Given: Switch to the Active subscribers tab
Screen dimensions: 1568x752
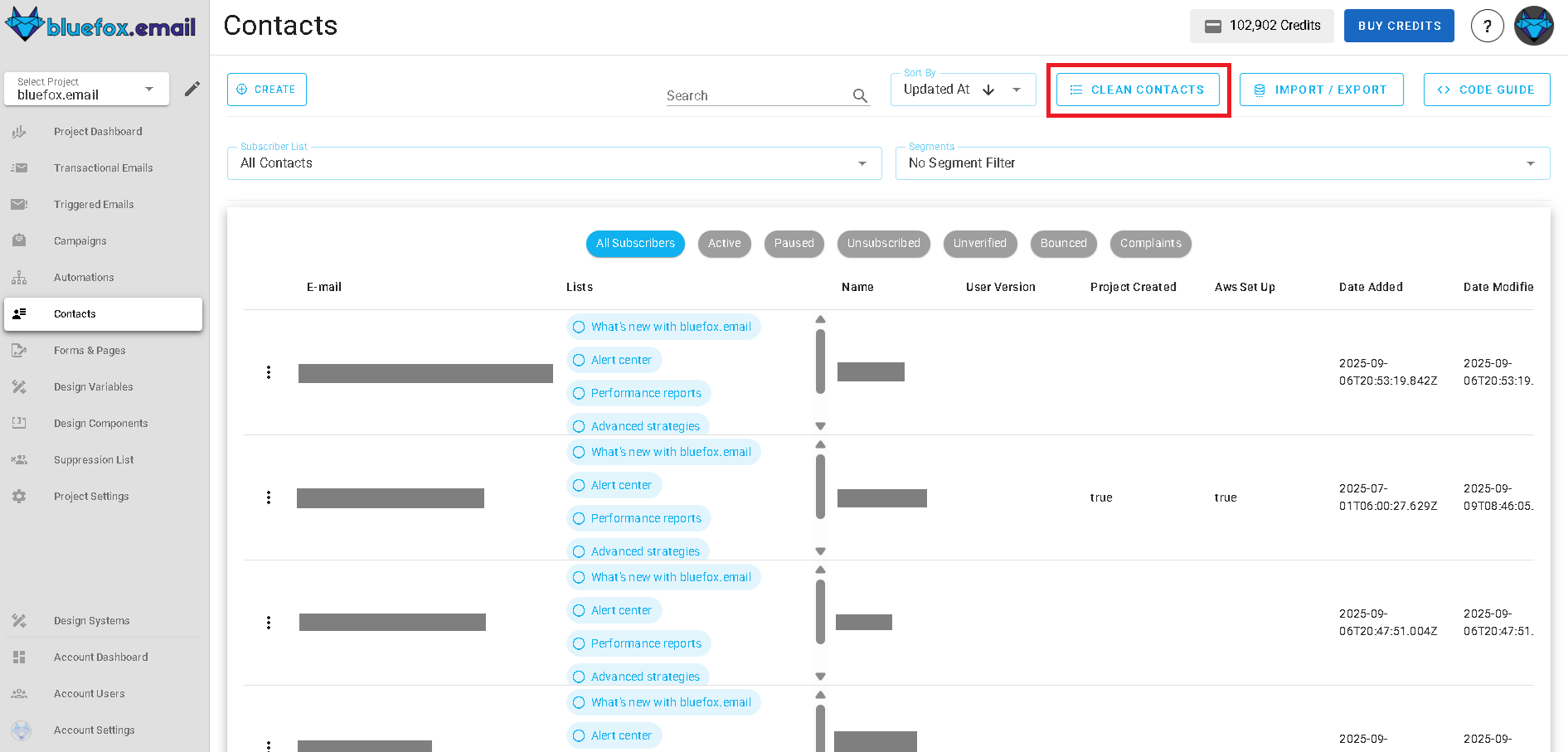Looking at the screenshot, I should click(724, 243).
